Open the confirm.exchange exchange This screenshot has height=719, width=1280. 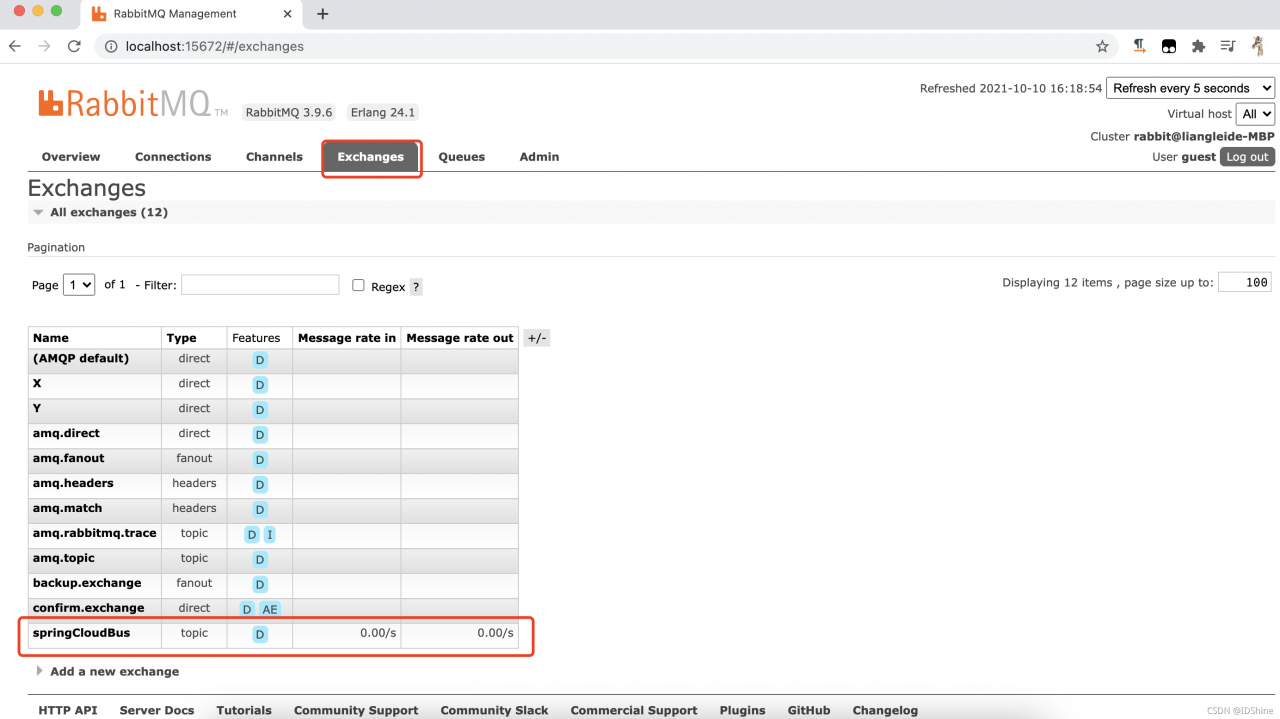88,608
